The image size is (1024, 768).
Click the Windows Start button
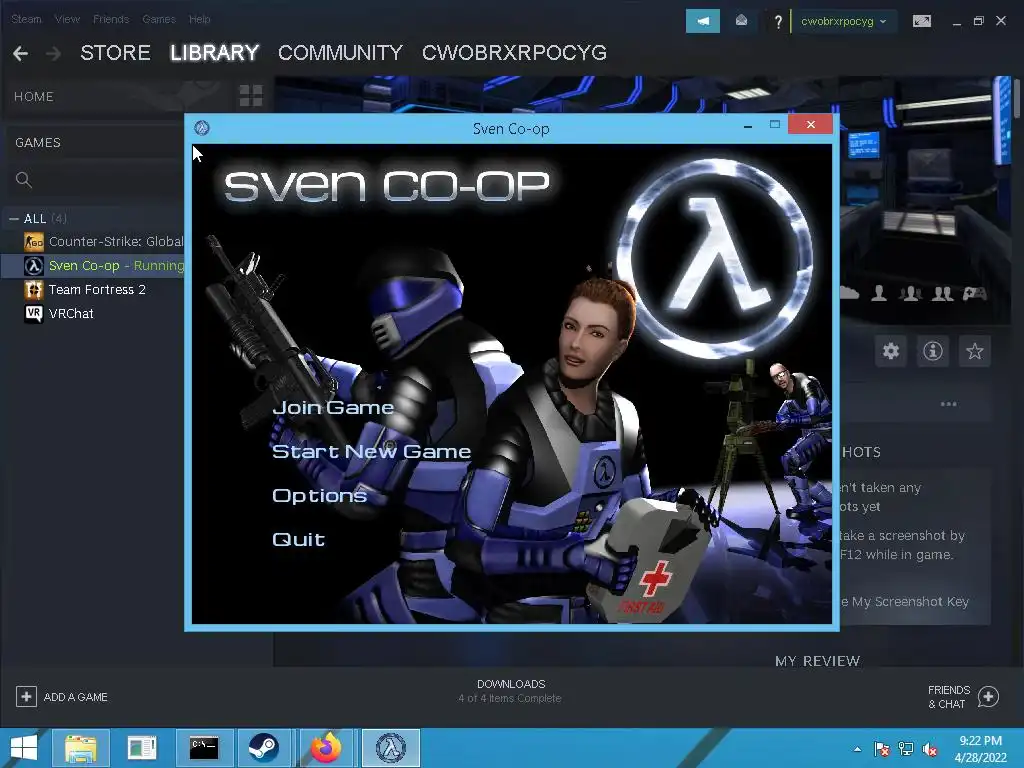(x=24, y=748)
